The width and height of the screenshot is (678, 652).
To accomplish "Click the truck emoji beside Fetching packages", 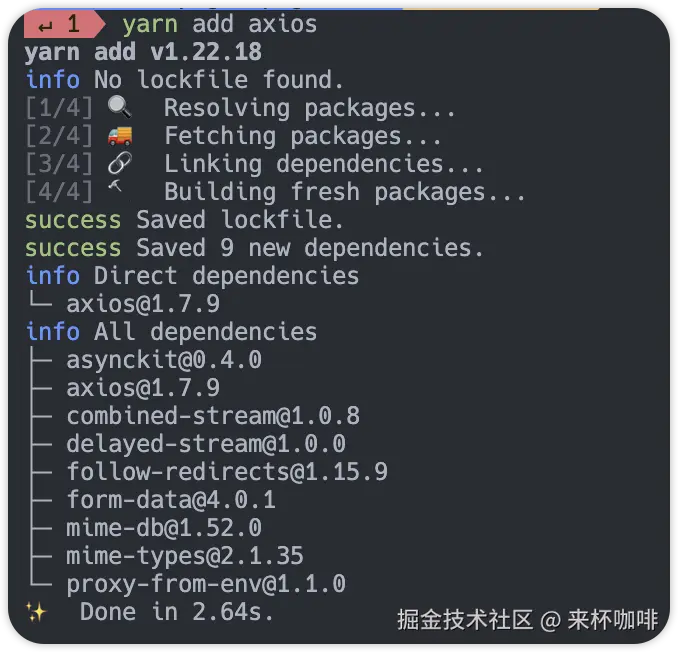I will click(x=119, y=135).
